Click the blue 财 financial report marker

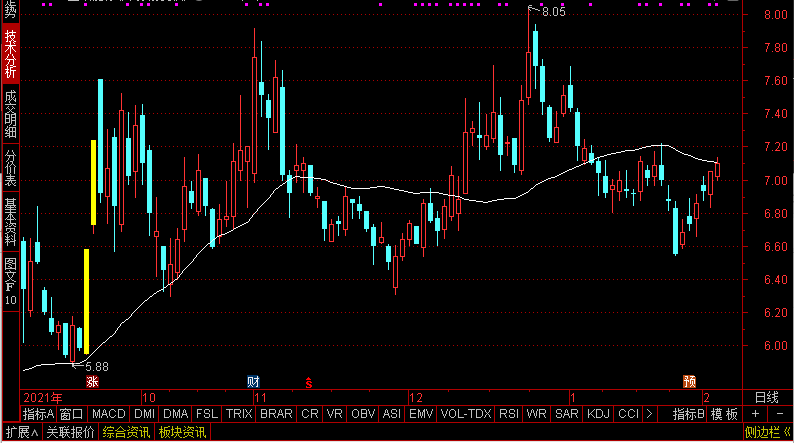click(x=254, y=381)
